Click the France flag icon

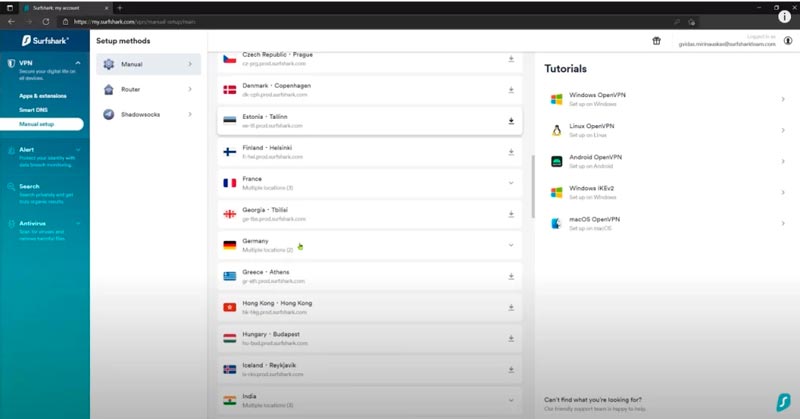click(230, 183)
